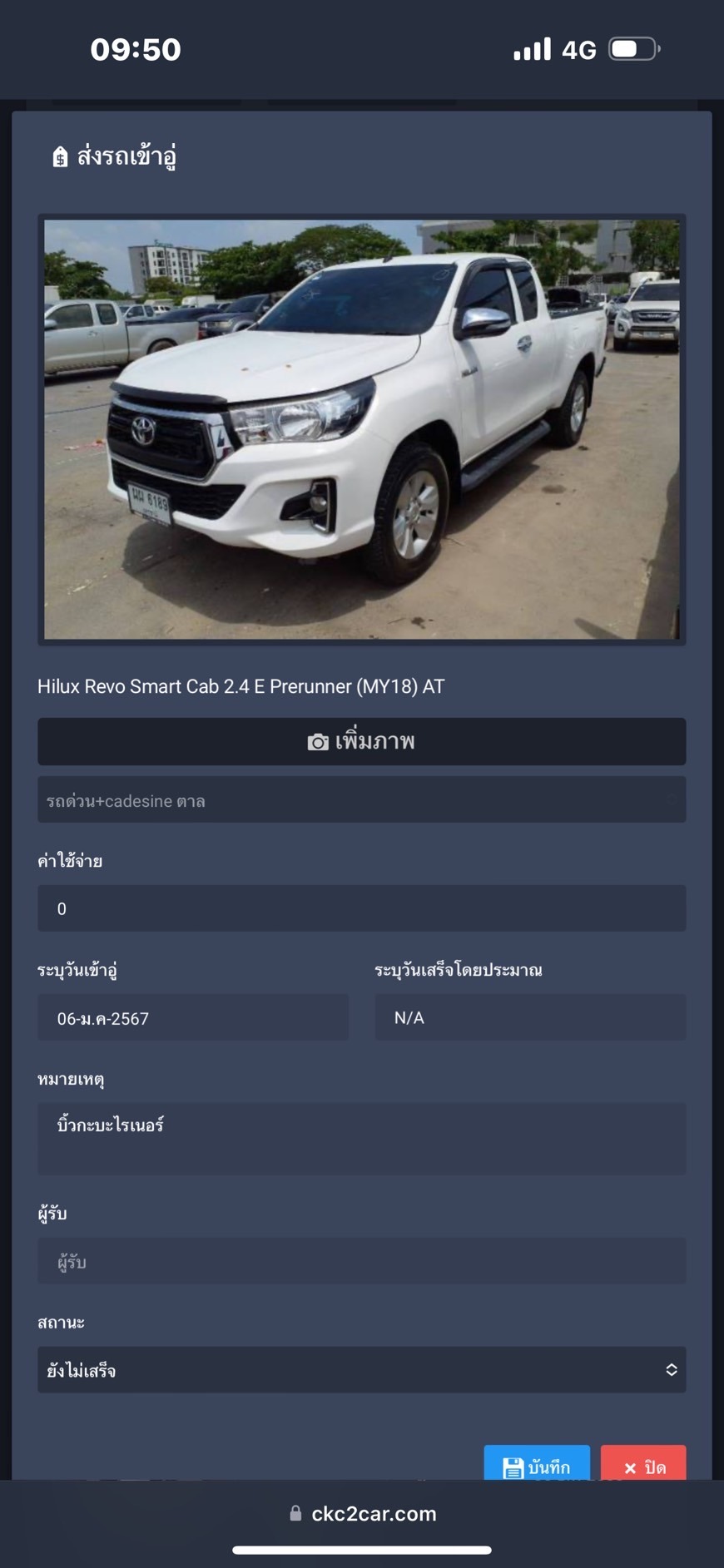Image resolution: width=724 pixels, height=1568 pixels.
Task: Tap the garage icon beside ส่งรถเข้าอู่
Action: (60, 156)
